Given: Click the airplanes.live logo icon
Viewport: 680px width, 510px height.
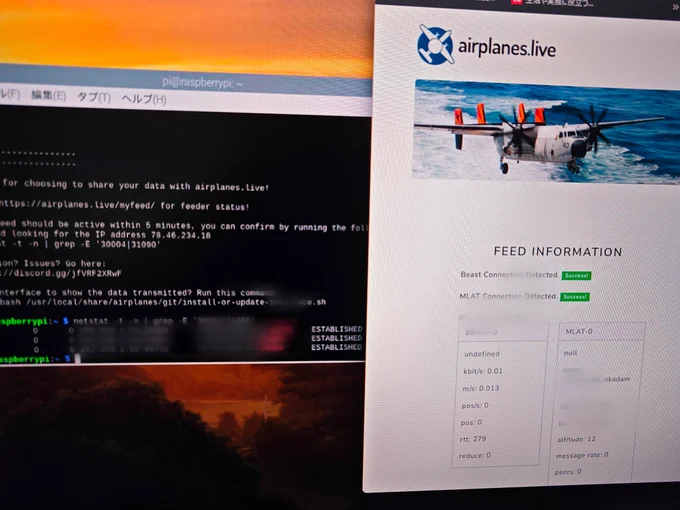Looking at the screenshot, I should 435,45.
